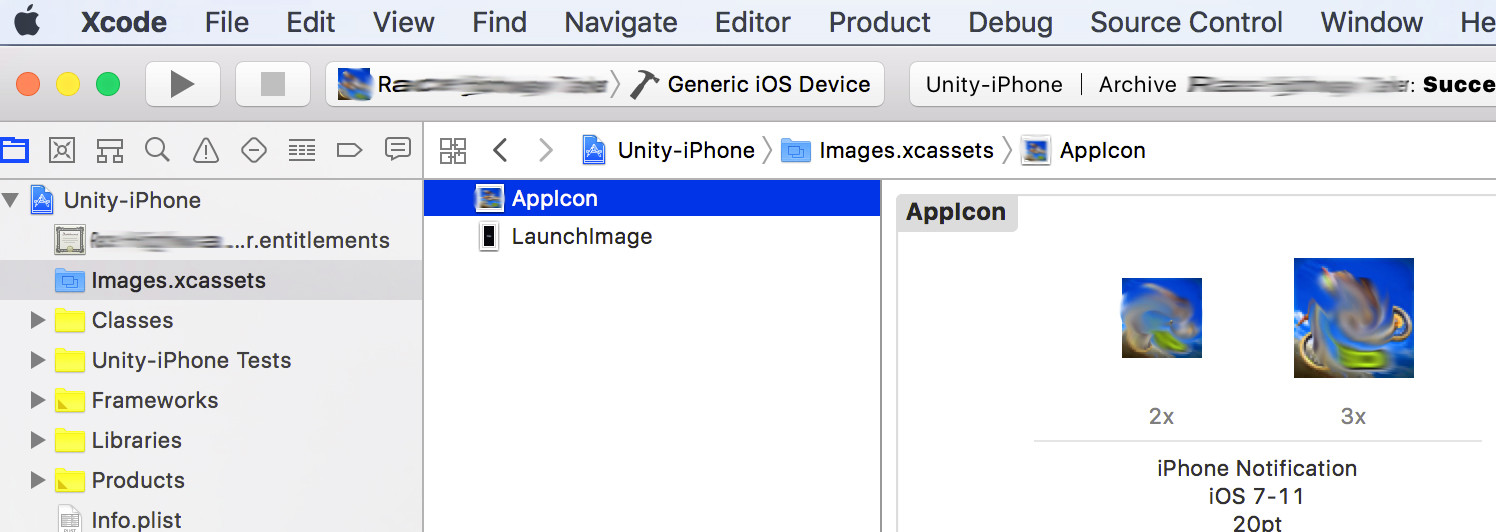This screenshot has width=1496, height=532.
Task: Open the Product menu
Action: (879, 22)
